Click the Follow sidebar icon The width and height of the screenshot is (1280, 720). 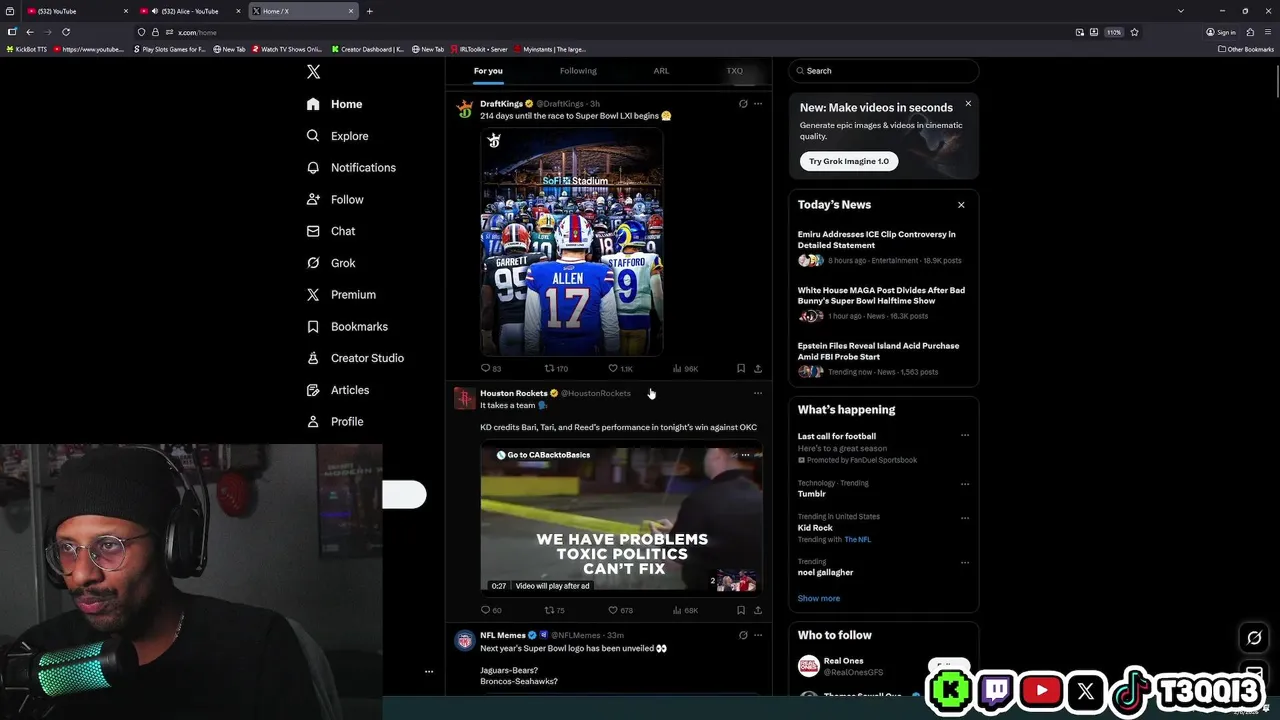coord(313,200)
